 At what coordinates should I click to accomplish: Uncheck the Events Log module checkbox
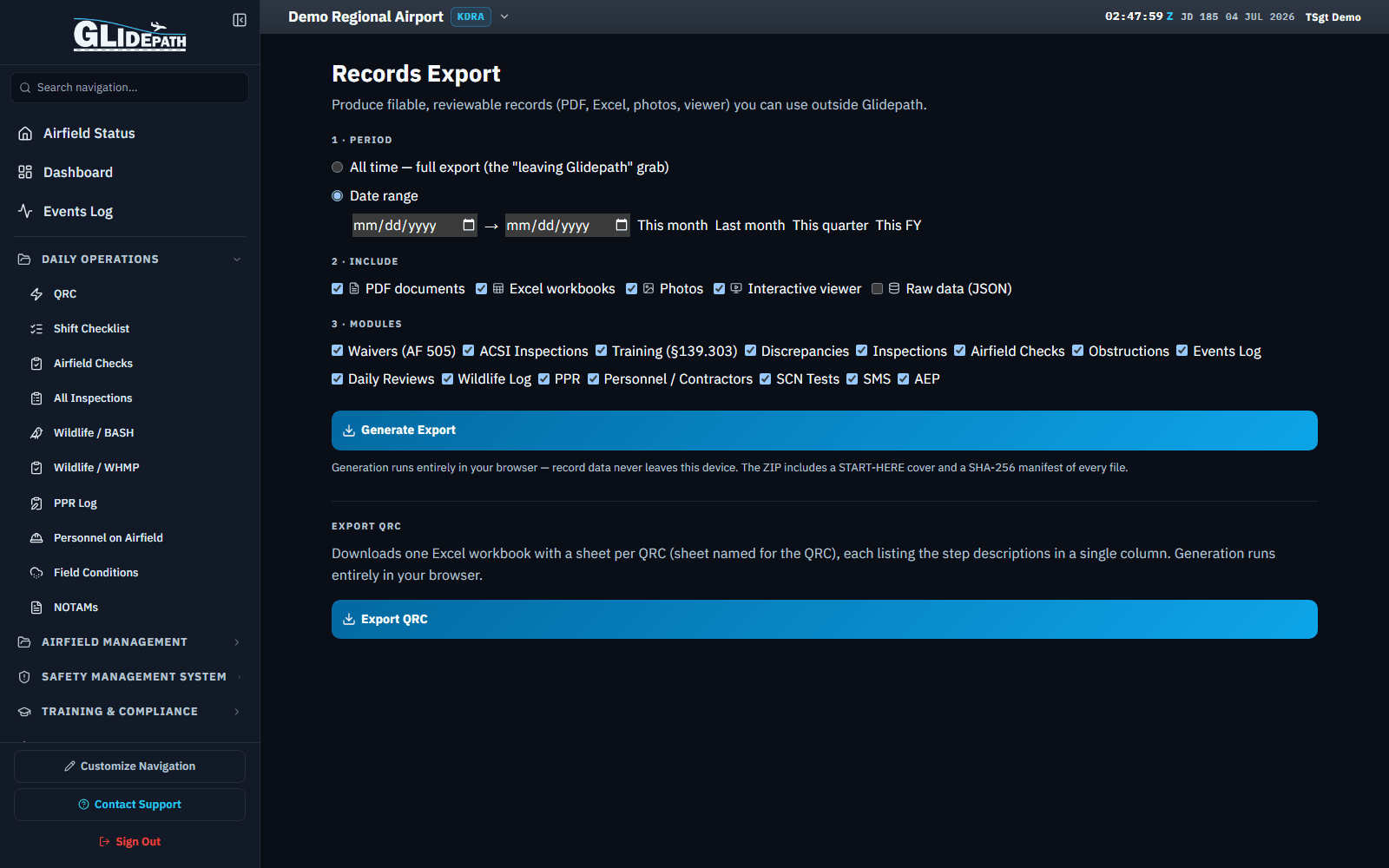click(1182, 351)
